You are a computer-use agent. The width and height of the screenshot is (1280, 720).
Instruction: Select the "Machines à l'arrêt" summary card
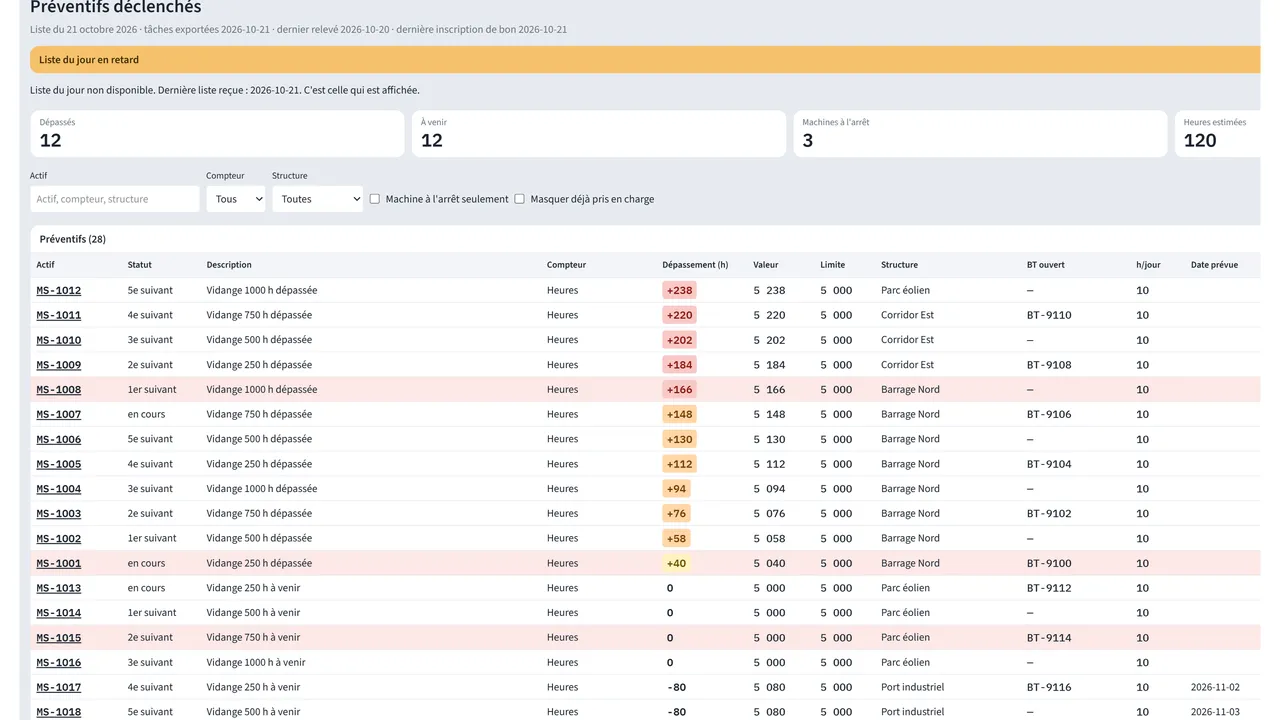[x=980, y=134]
